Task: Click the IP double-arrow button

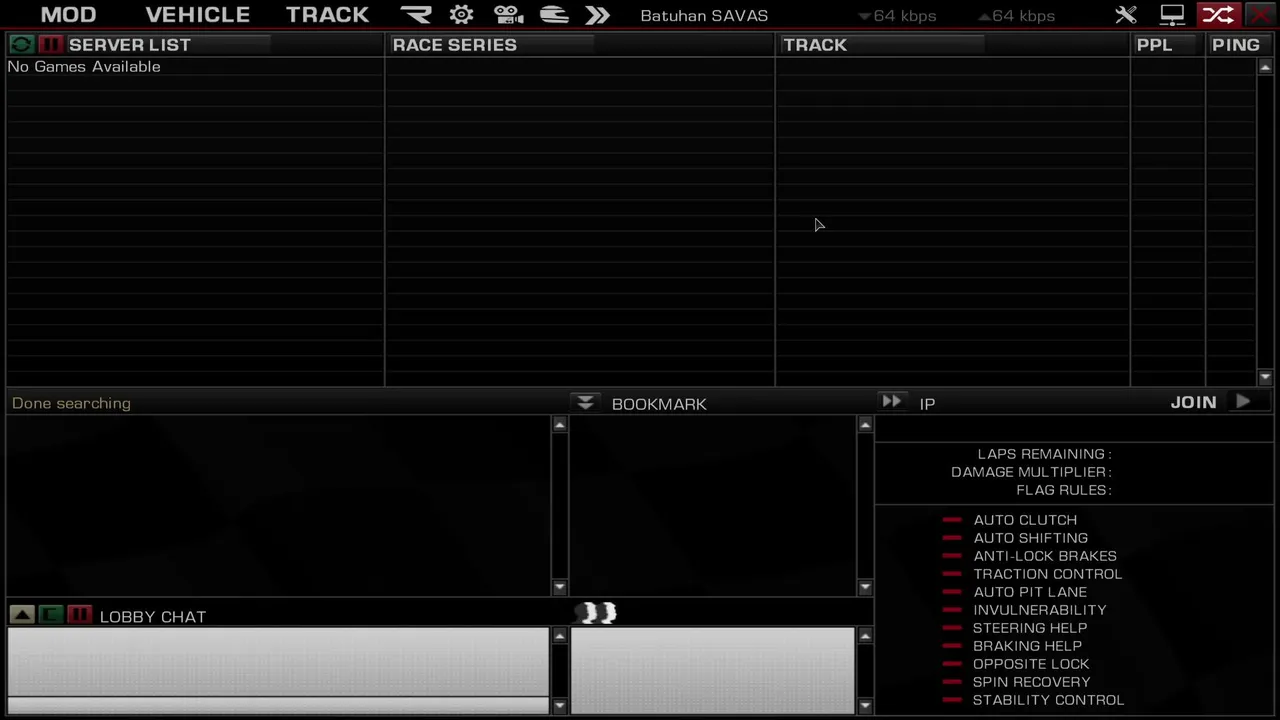Action: click(891, 402)
